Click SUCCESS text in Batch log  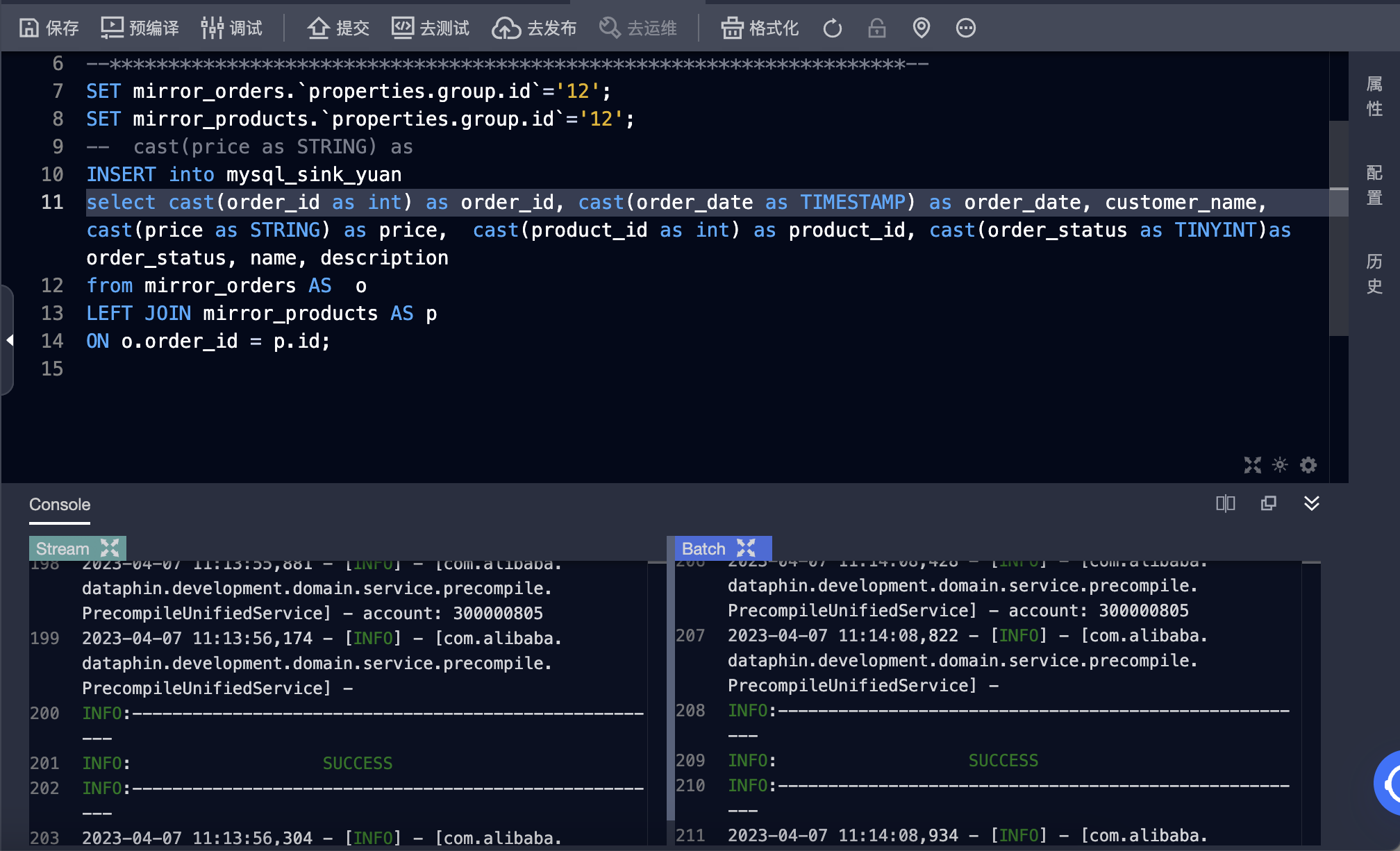pyautogui.click(x=1003, y=761)
